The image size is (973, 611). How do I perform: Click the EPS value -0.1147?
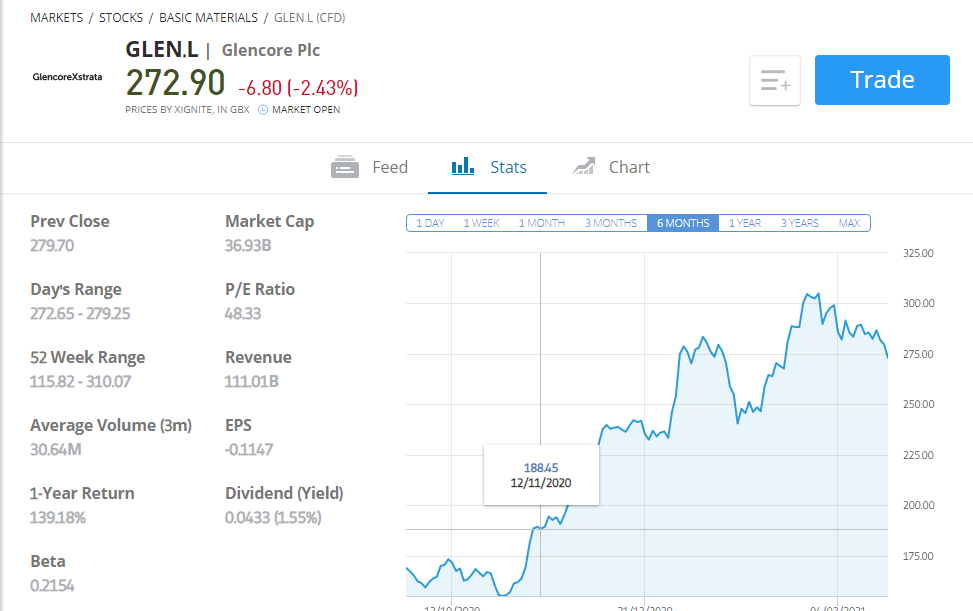click(249, 450)
